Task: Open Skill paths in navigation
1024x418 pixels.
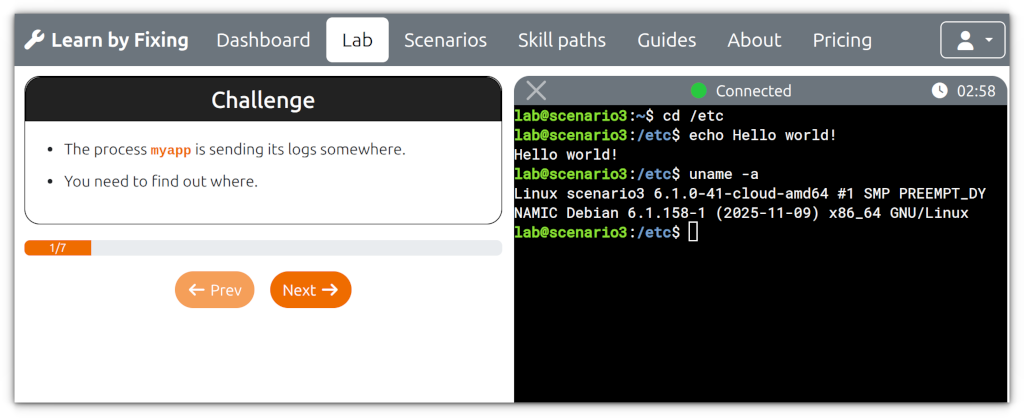Action: 562,40
